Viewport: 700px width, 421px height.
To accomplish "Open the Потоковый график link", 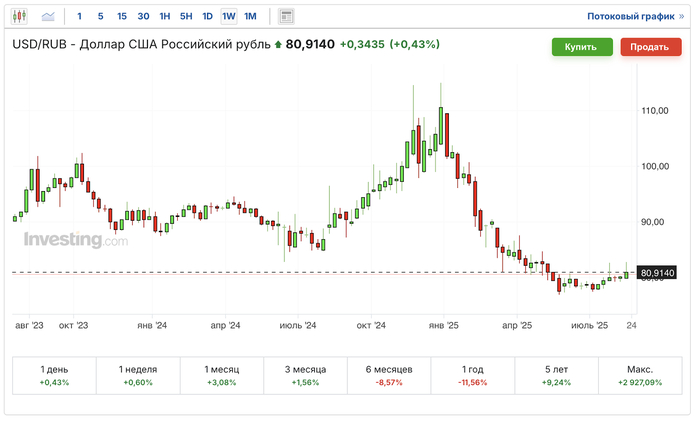I will point(635,16).
